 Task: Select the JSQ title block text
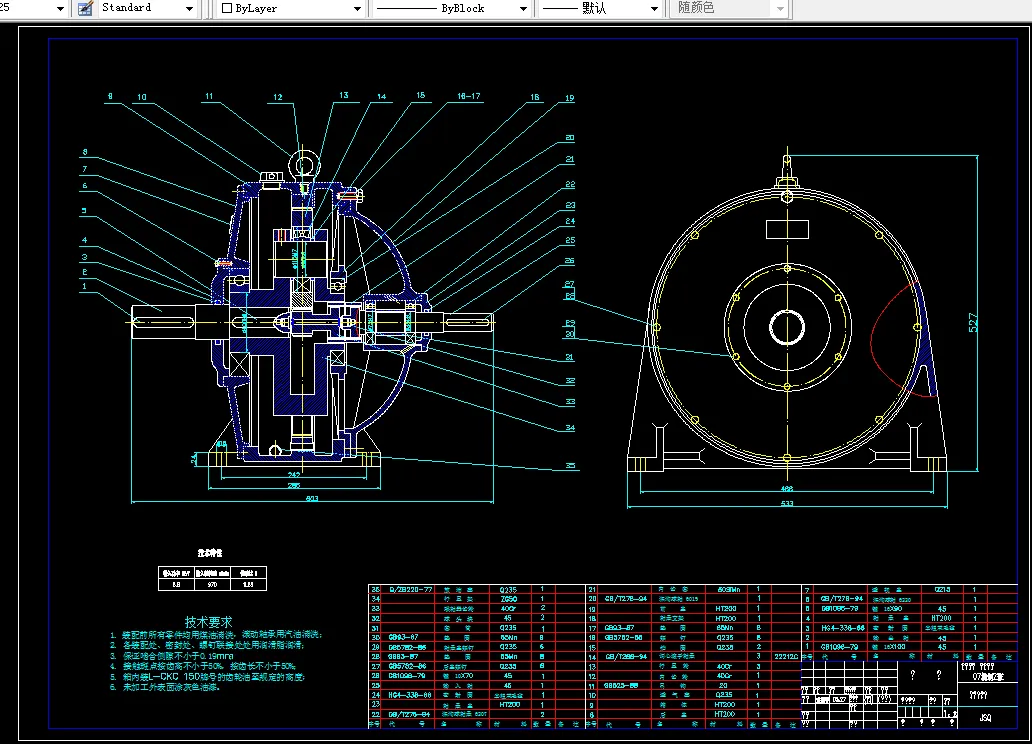click(985, 718)
